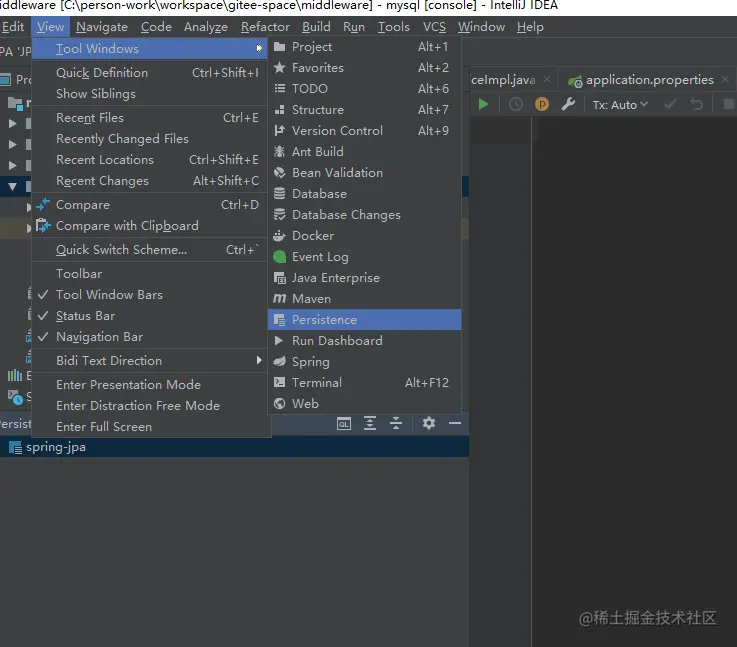Select Recently Changed Files

pos(151,139)
